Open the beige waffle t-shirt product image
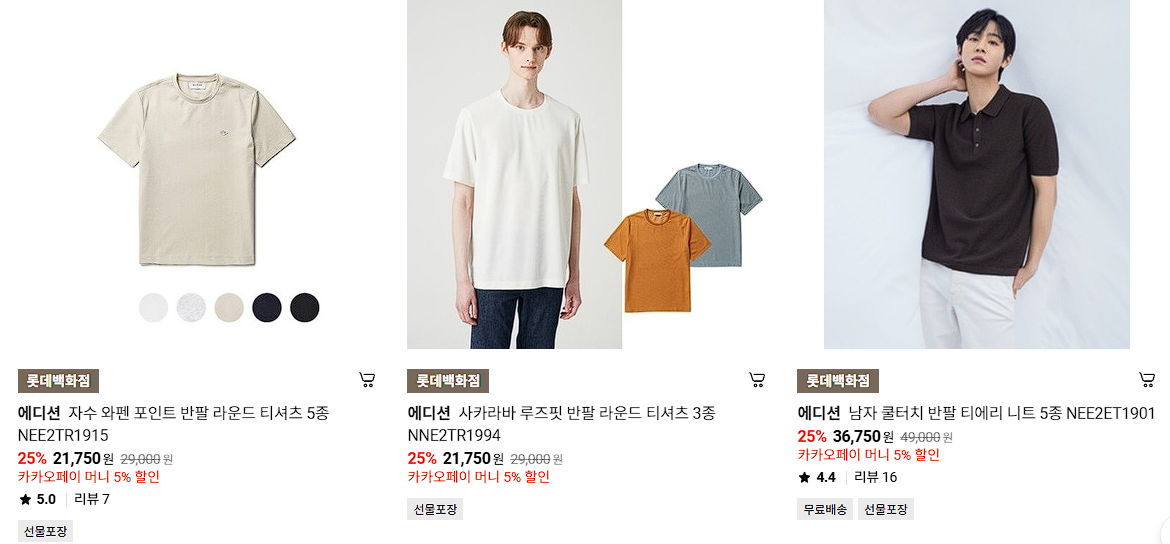The height and width of the screenshot is (544, 1170). pos(196,169)
